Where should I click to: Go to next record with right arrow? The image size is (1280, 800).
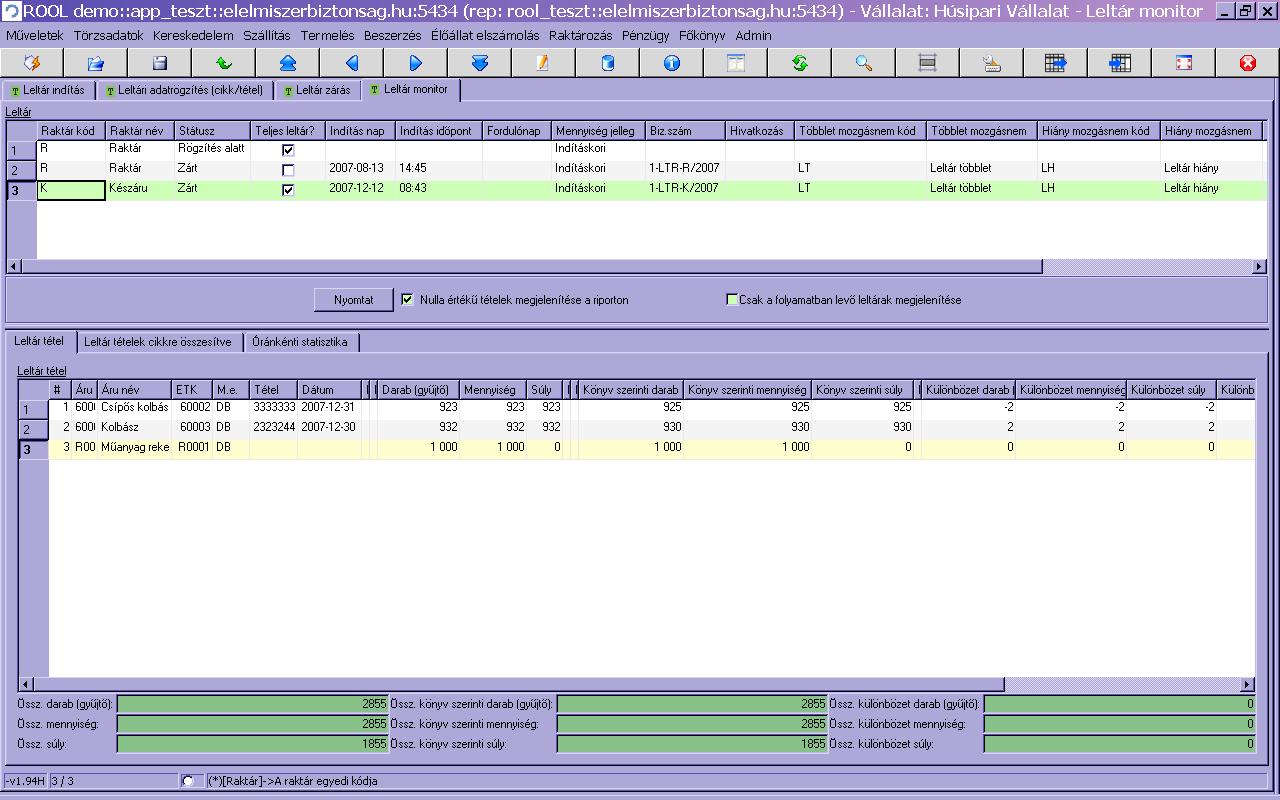pyautogui.click(x=416, y=63)
